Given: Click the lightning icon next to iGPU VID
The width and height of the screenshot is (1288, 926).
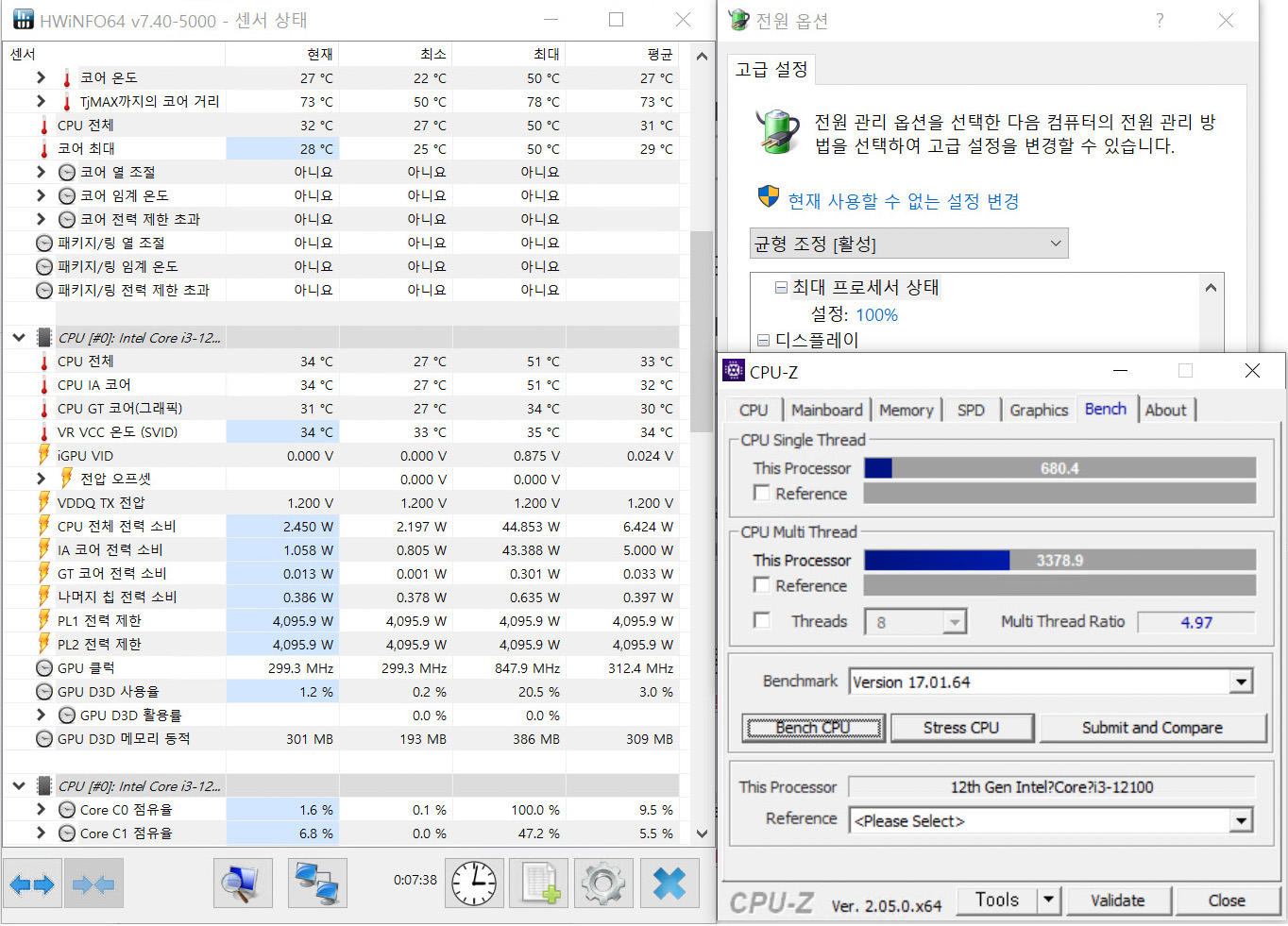Looking at the screenshot, I should 44,455.
